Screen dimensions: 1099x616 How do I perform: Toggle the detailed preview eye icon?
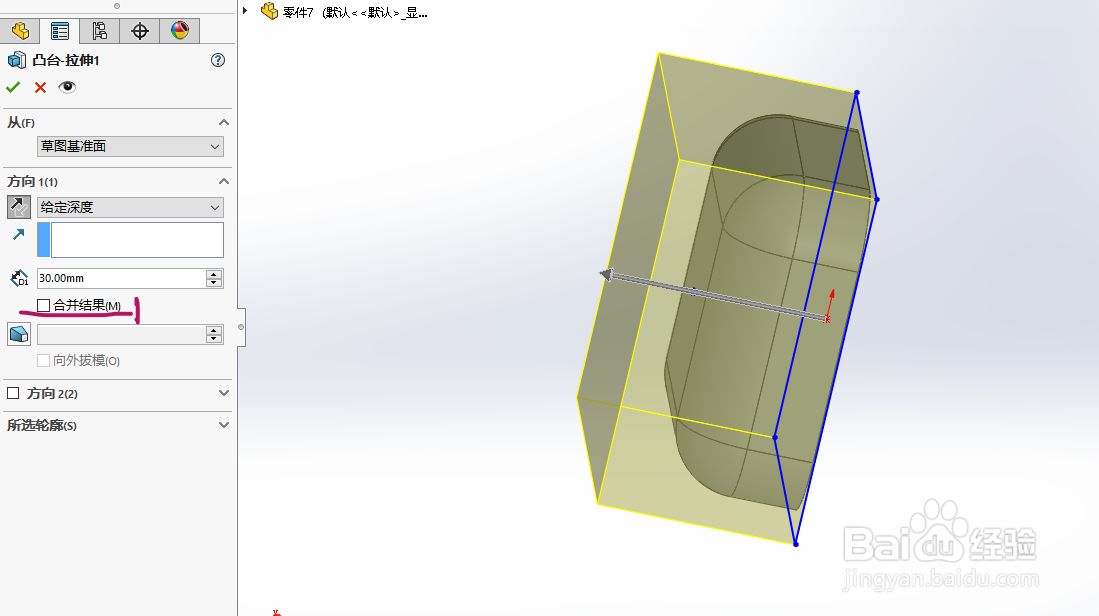point(66,87)
